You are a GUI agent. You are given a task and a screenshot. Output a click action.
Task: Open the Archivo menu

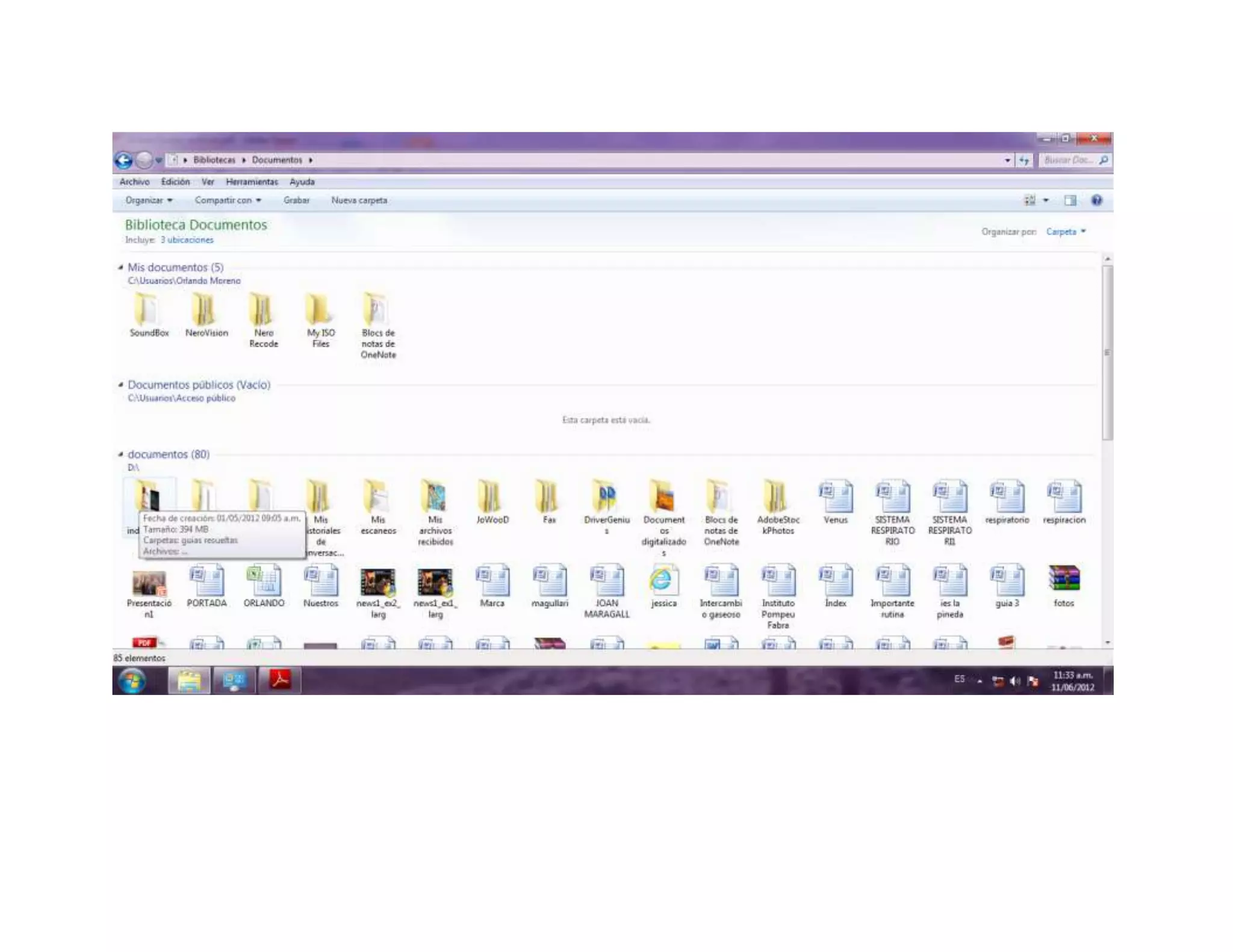click(134, 182)
